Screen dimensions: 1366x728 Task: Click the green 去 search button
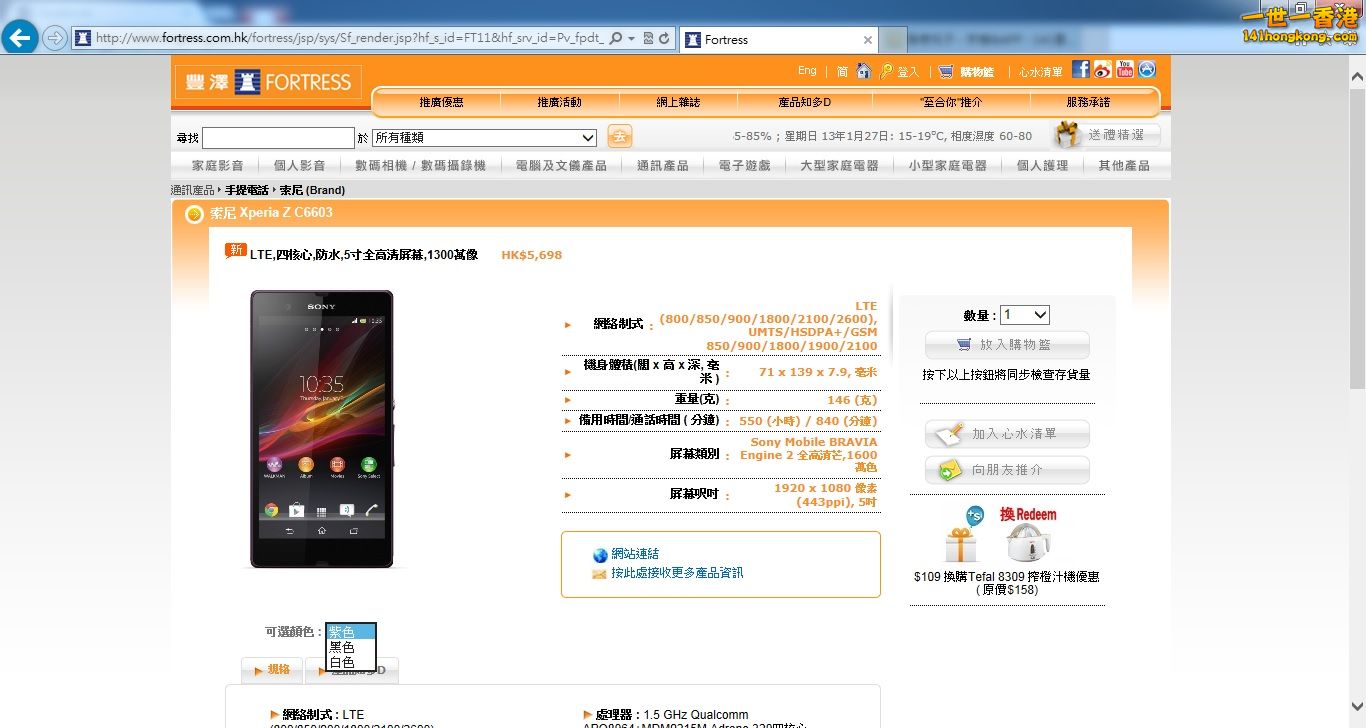coord(619,135)
